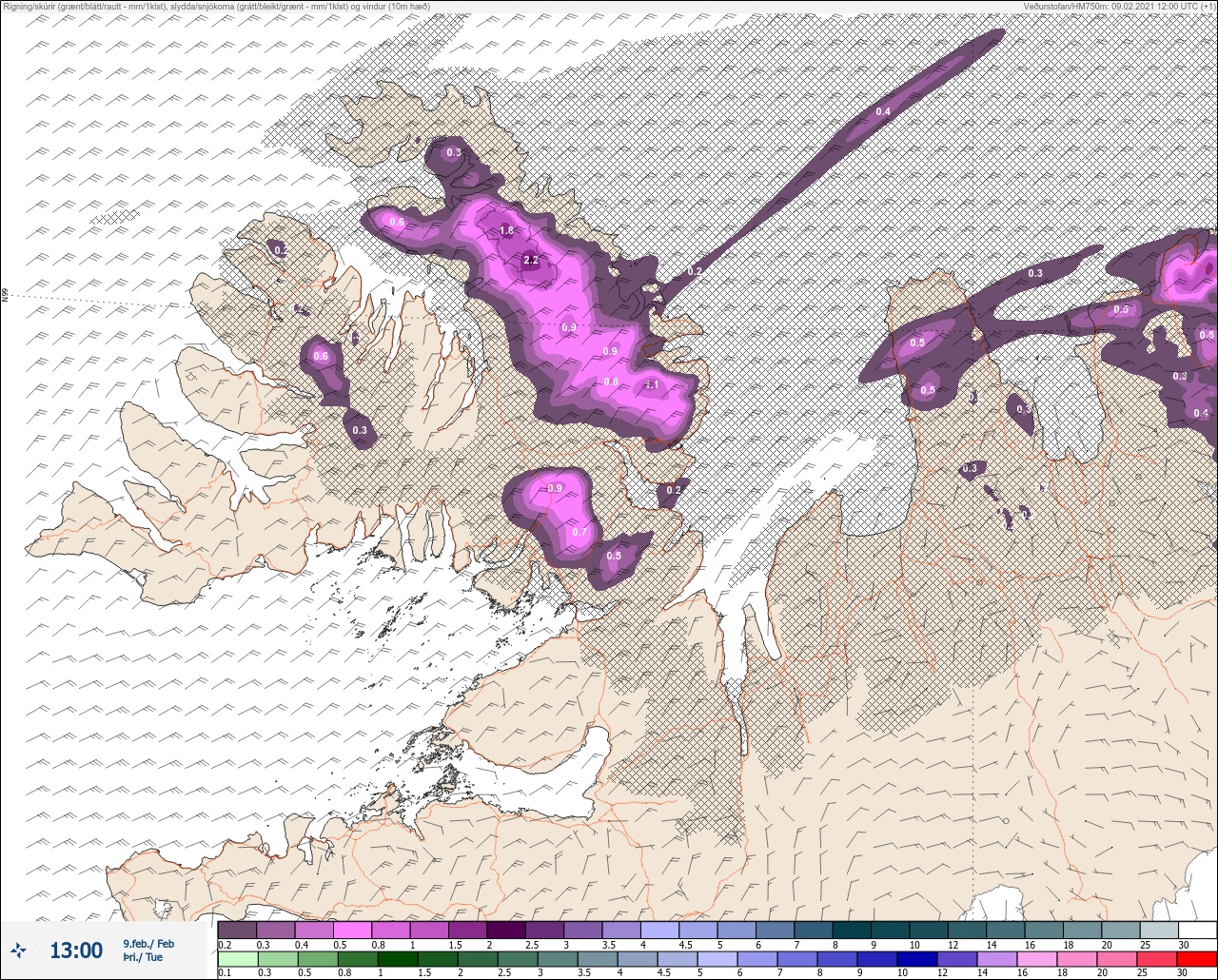This screenshot has width=1218, height=980.
Task: Click the 1.8 snowfall value on the map
Action: [506, 230]
